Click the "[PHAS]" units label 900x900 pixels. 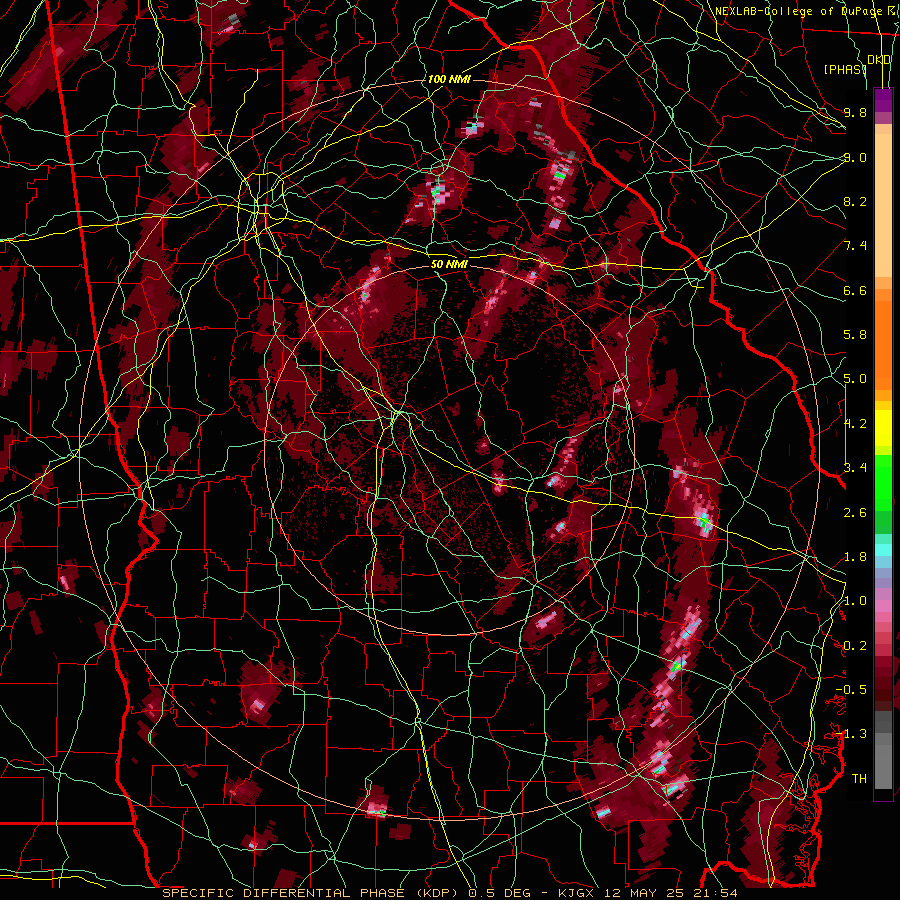pyautogui.click(x=845, y=69)
